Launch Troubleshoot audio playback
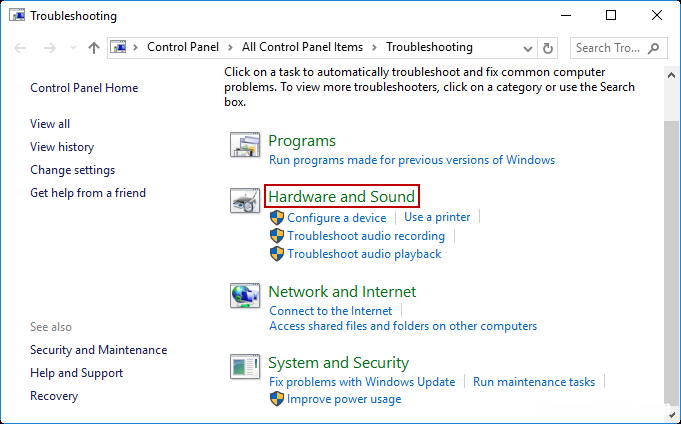 [364, 254]
